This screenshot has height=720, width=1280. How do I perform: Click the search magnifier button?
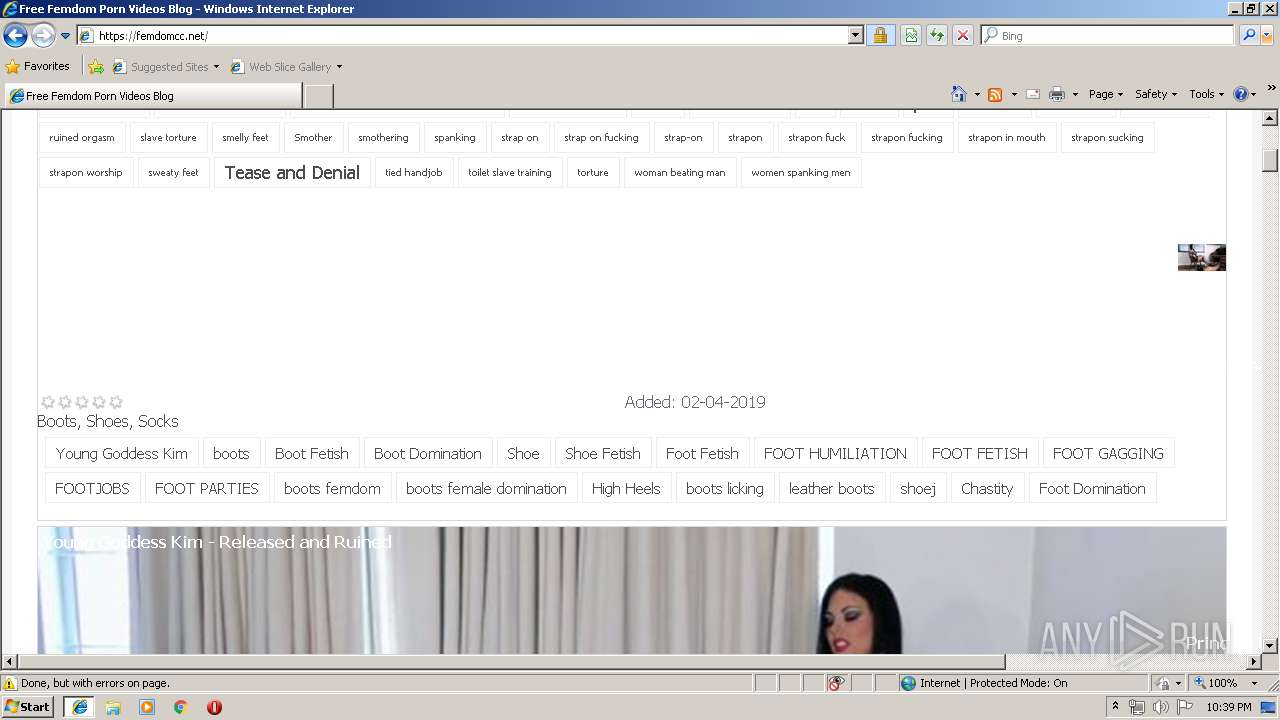1249,35
